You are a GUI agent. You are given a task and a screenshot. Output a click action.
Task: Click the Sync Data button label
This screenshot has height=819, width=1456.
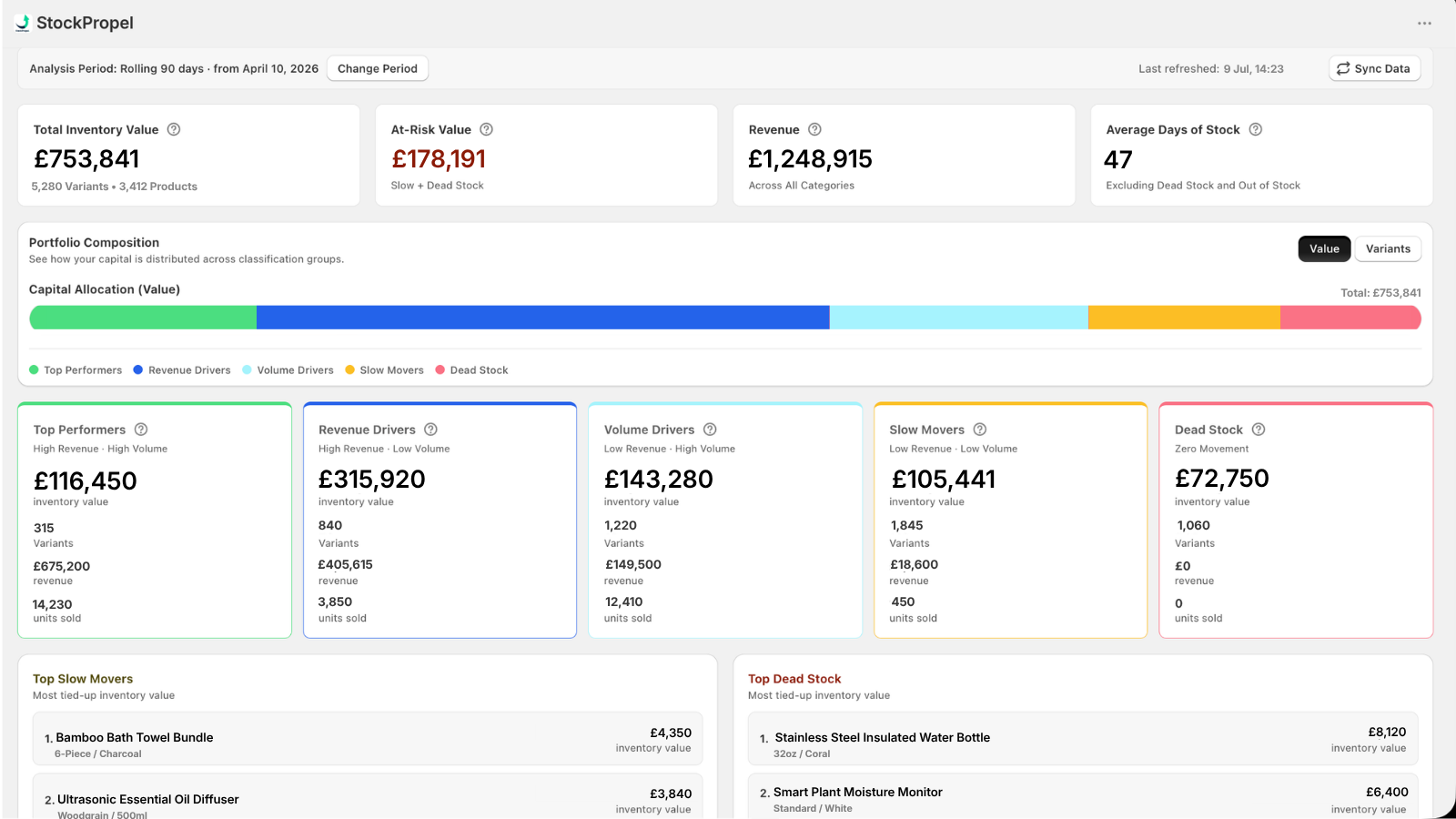pyautogui.click(x=1382, y=68)
